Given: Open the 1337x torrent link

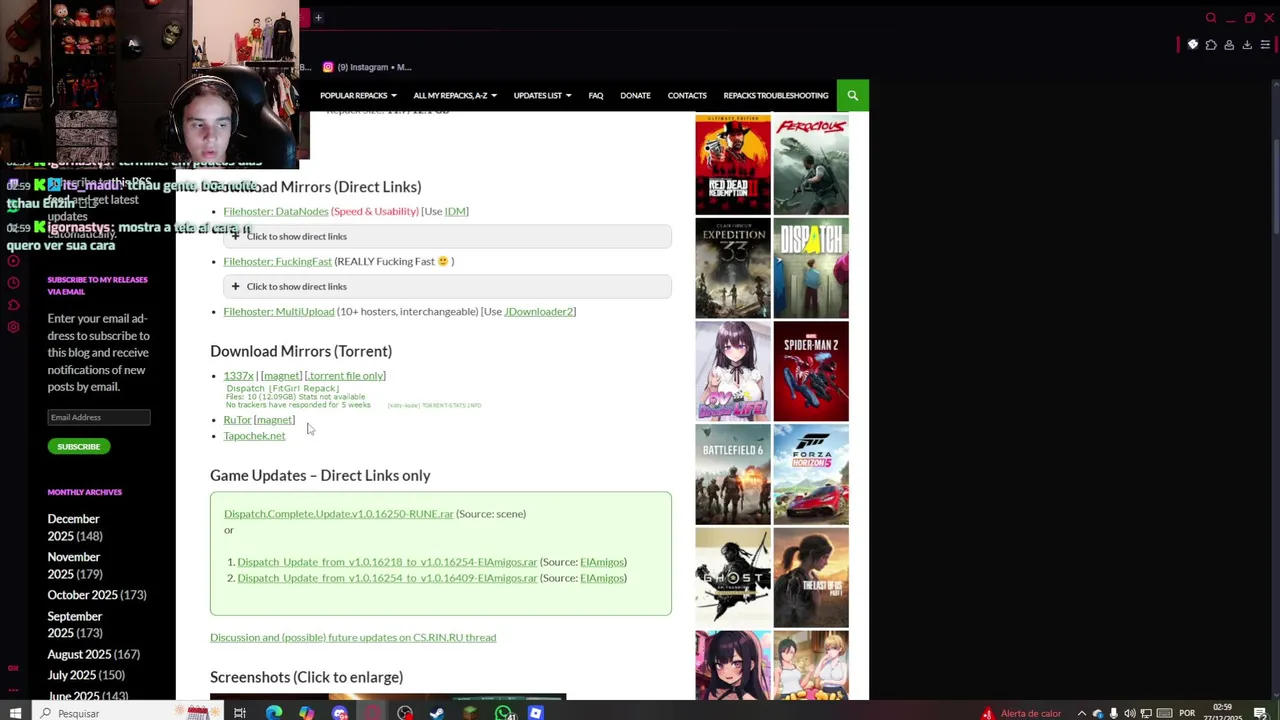Looking at the screenshot, I should click(x=238, y=375).
